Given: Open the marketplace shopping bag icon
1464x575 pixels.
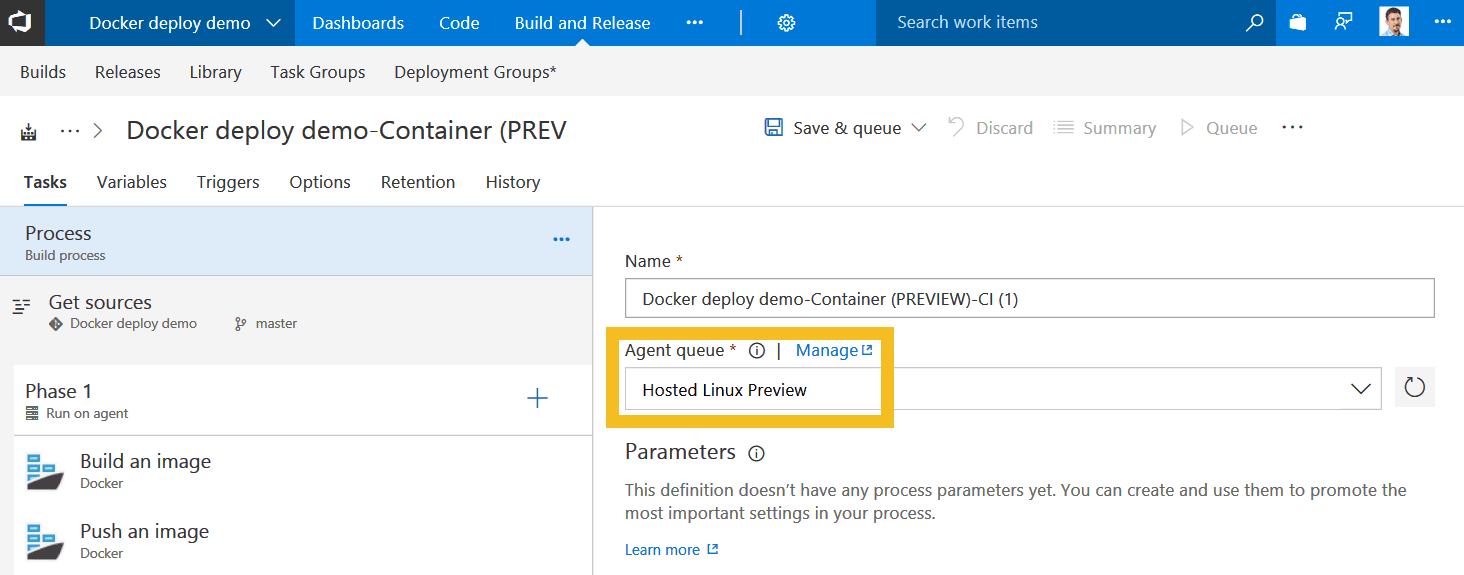Looking at the screenshot, I should pyautogui.click(x=1298, y=22).
